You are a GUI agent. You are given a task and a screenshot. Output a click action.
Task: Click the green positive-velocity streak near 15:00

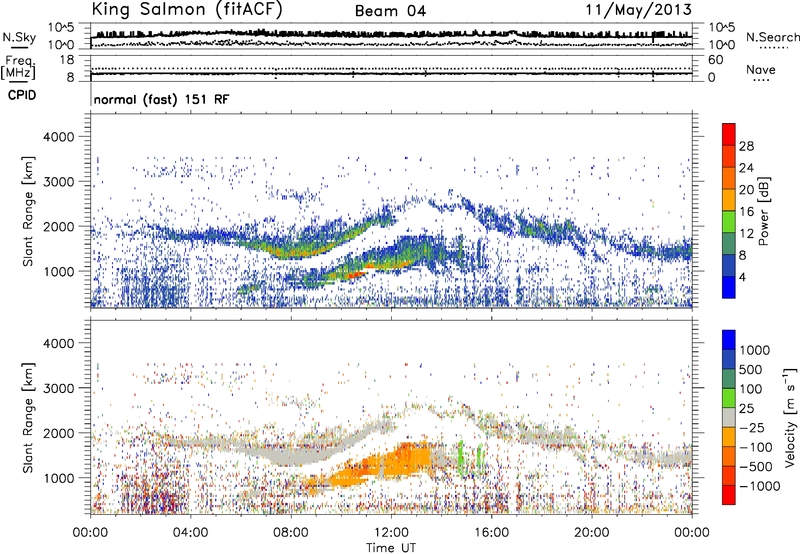pyautogui.click(x=460, y=457)
